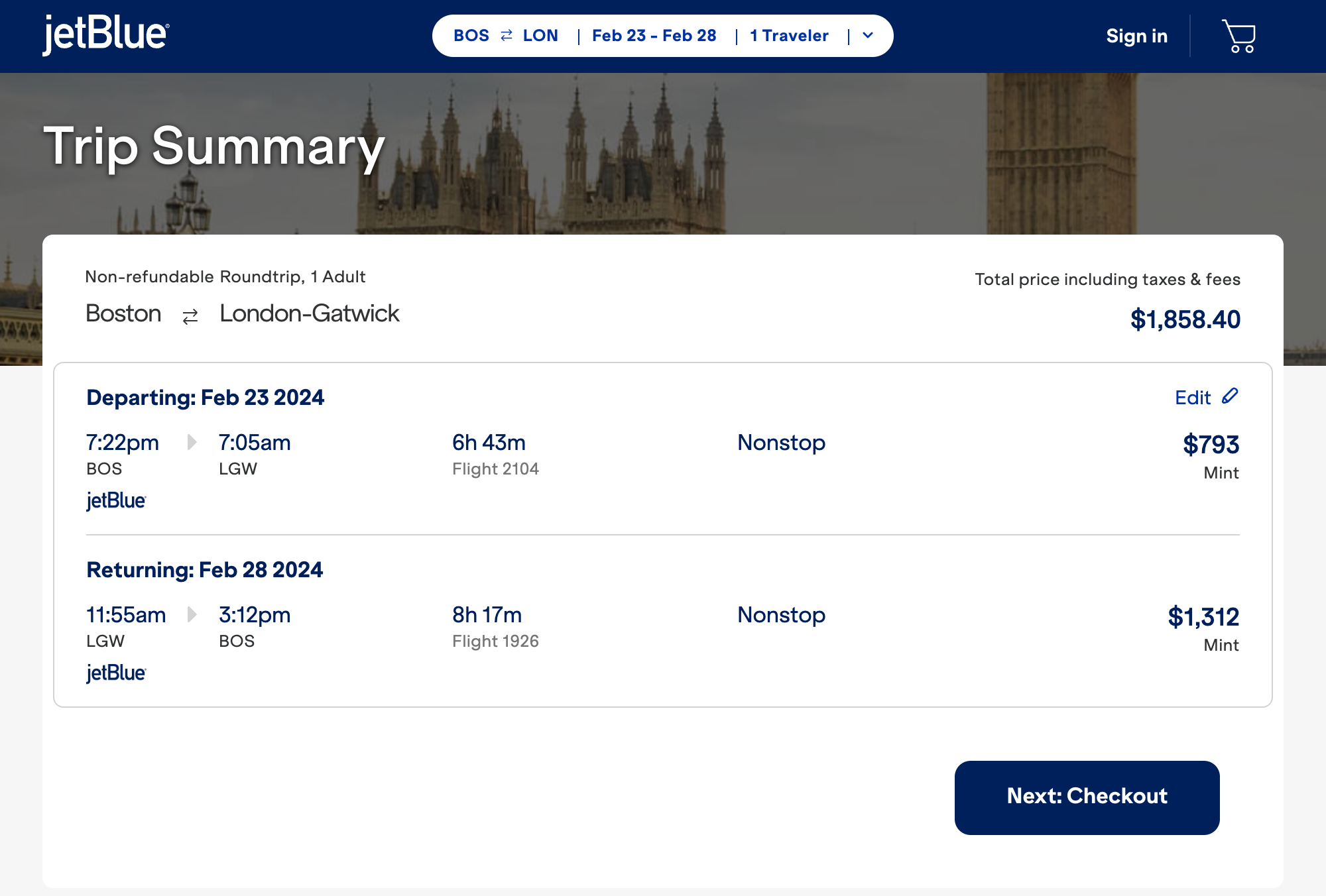Click the jetBlue logo in header
1326x896 pixels.
(x=106, y=34)
